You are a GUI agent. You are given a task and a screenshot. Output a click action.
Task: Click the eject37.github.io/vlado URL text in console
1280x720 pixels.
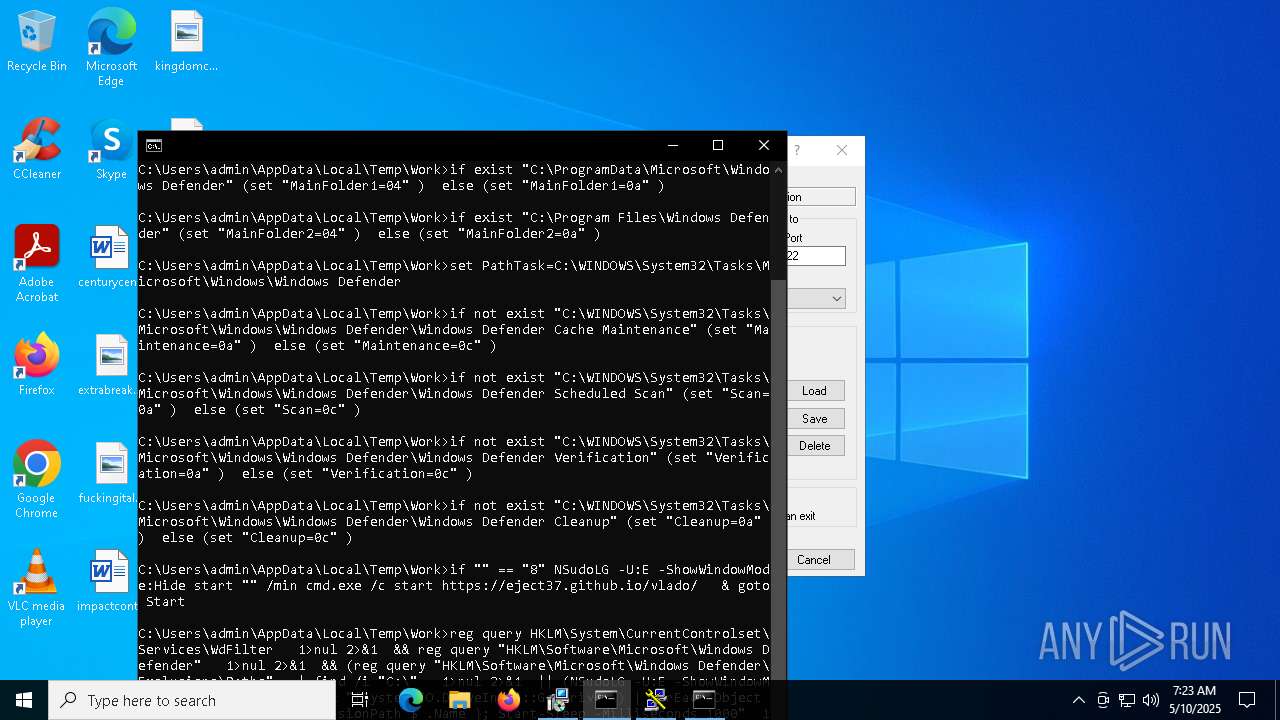pyautogui.click(x=569, y=586)
